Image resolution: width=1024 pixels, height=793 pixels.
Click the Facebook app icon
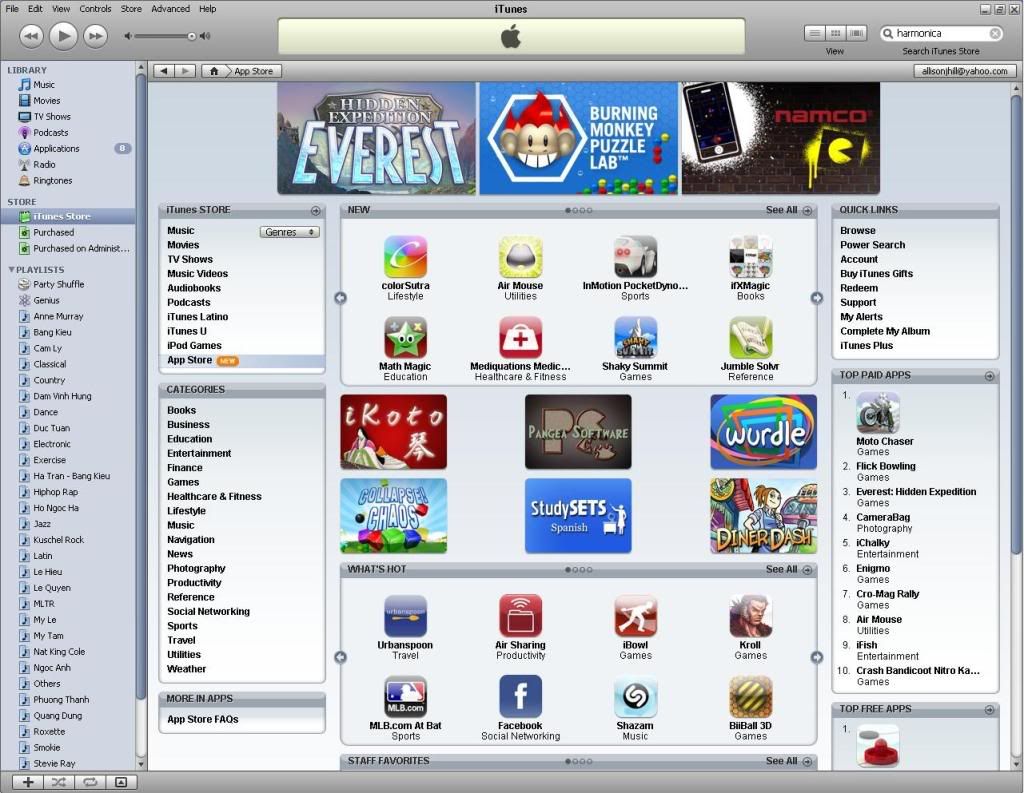[520, 696]
